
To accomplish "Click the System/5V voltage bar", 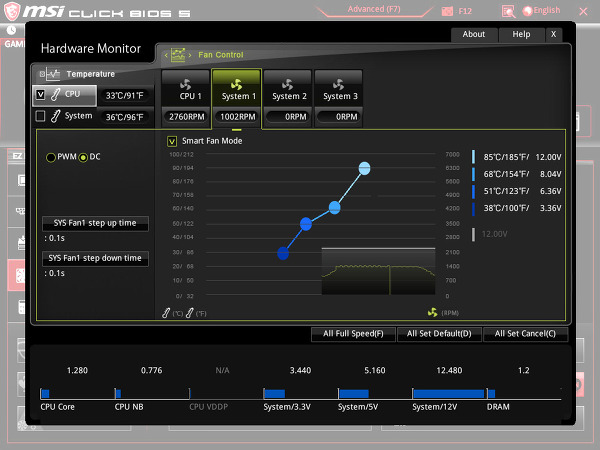I will pyautogui.click(x=354, y=394).
